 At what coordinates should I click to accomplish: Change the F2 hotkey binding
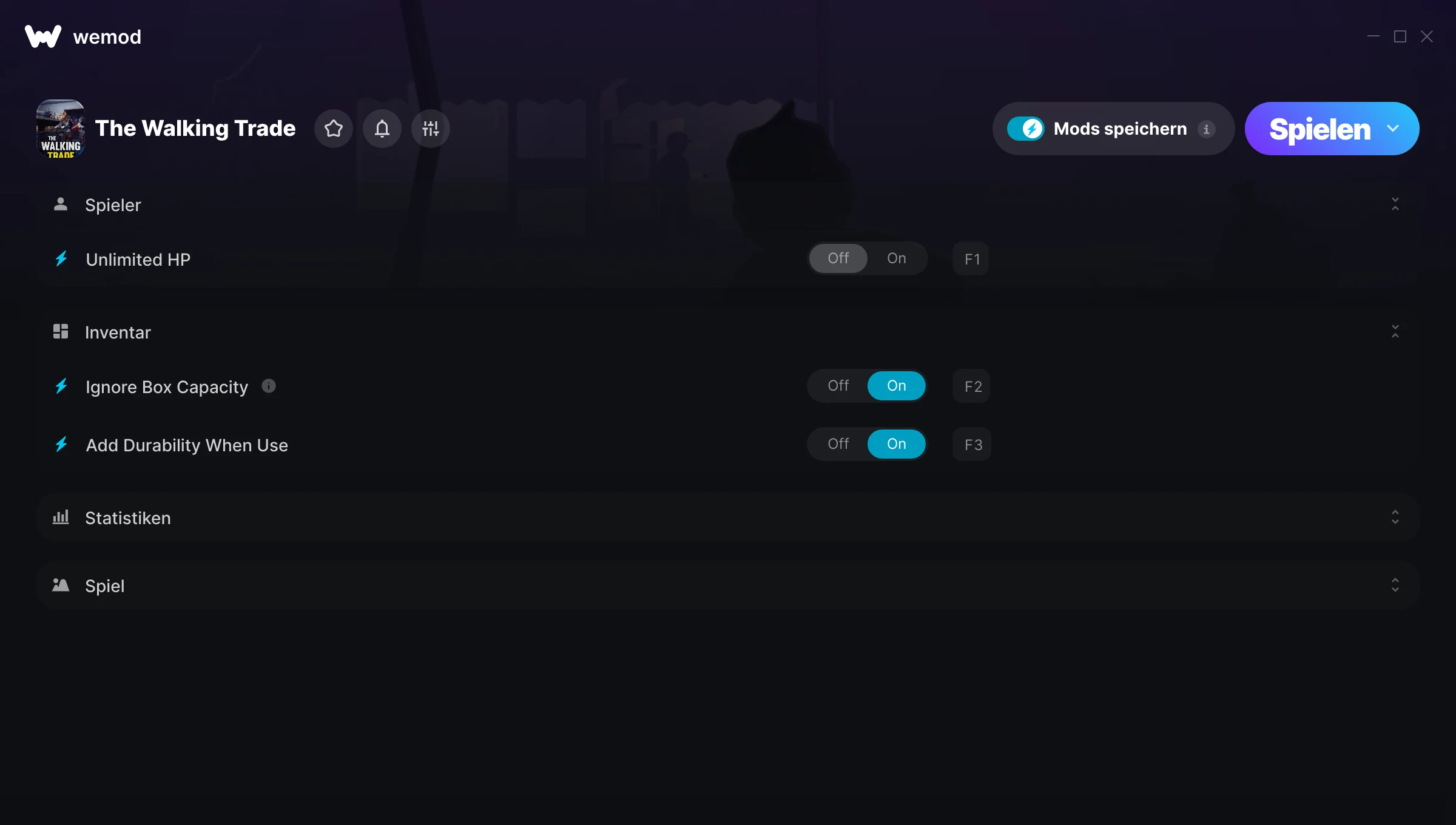point(972,386)
